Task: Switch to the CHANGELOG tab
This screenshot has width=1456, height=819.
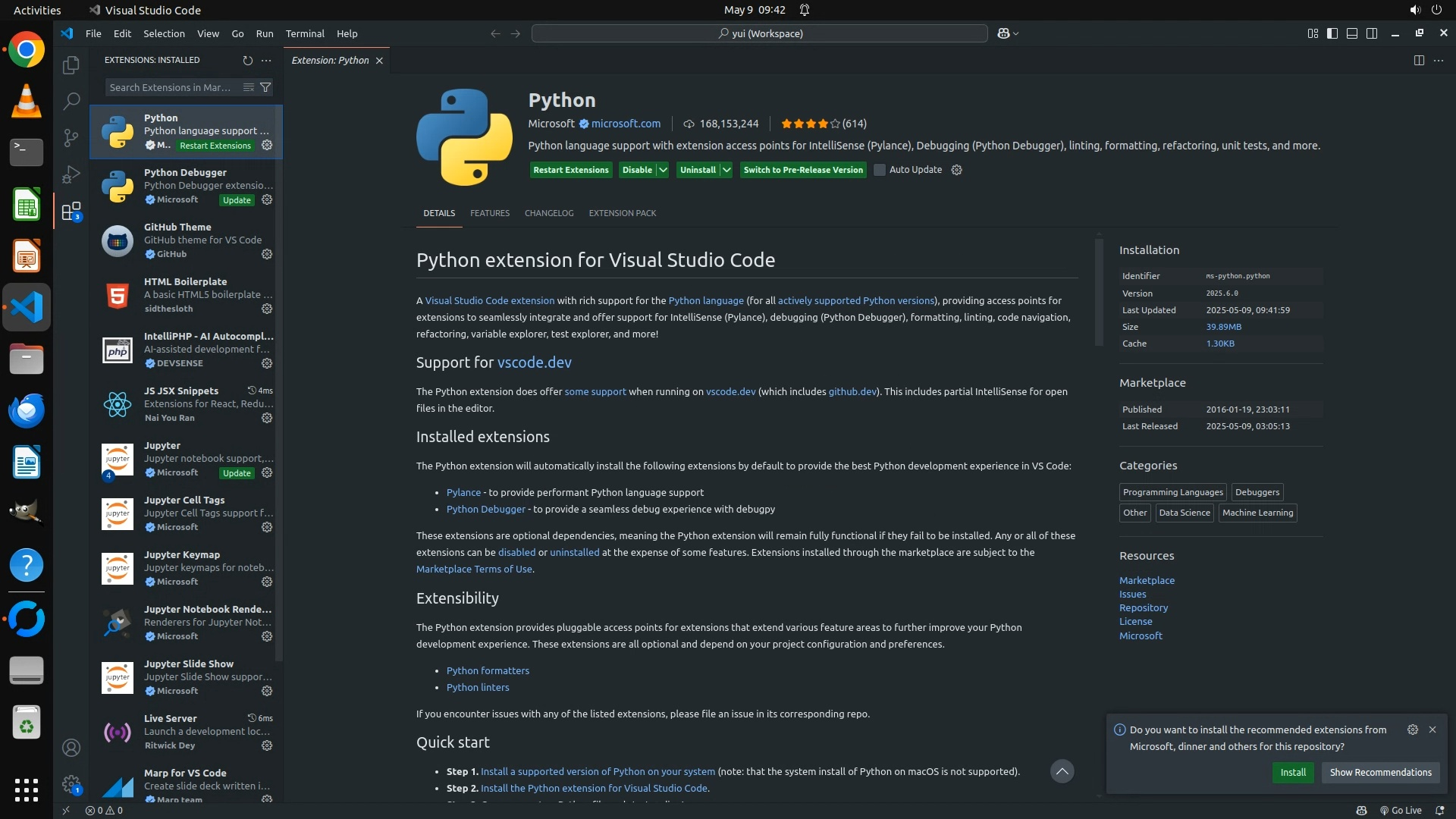Action: (549, 213)
